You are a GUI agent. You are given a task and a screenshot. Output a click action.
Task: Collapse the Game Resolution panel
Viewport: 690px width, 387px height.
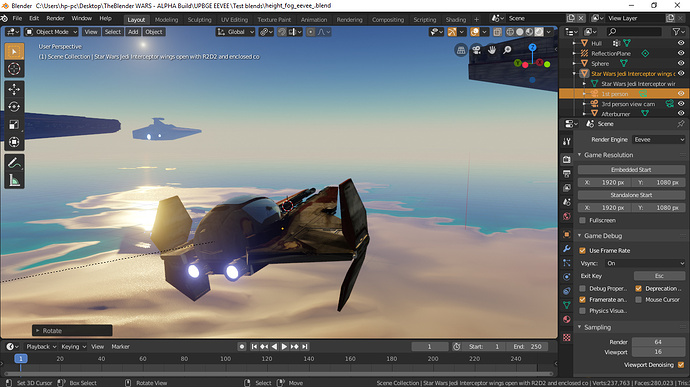click(x=580, y=155)
